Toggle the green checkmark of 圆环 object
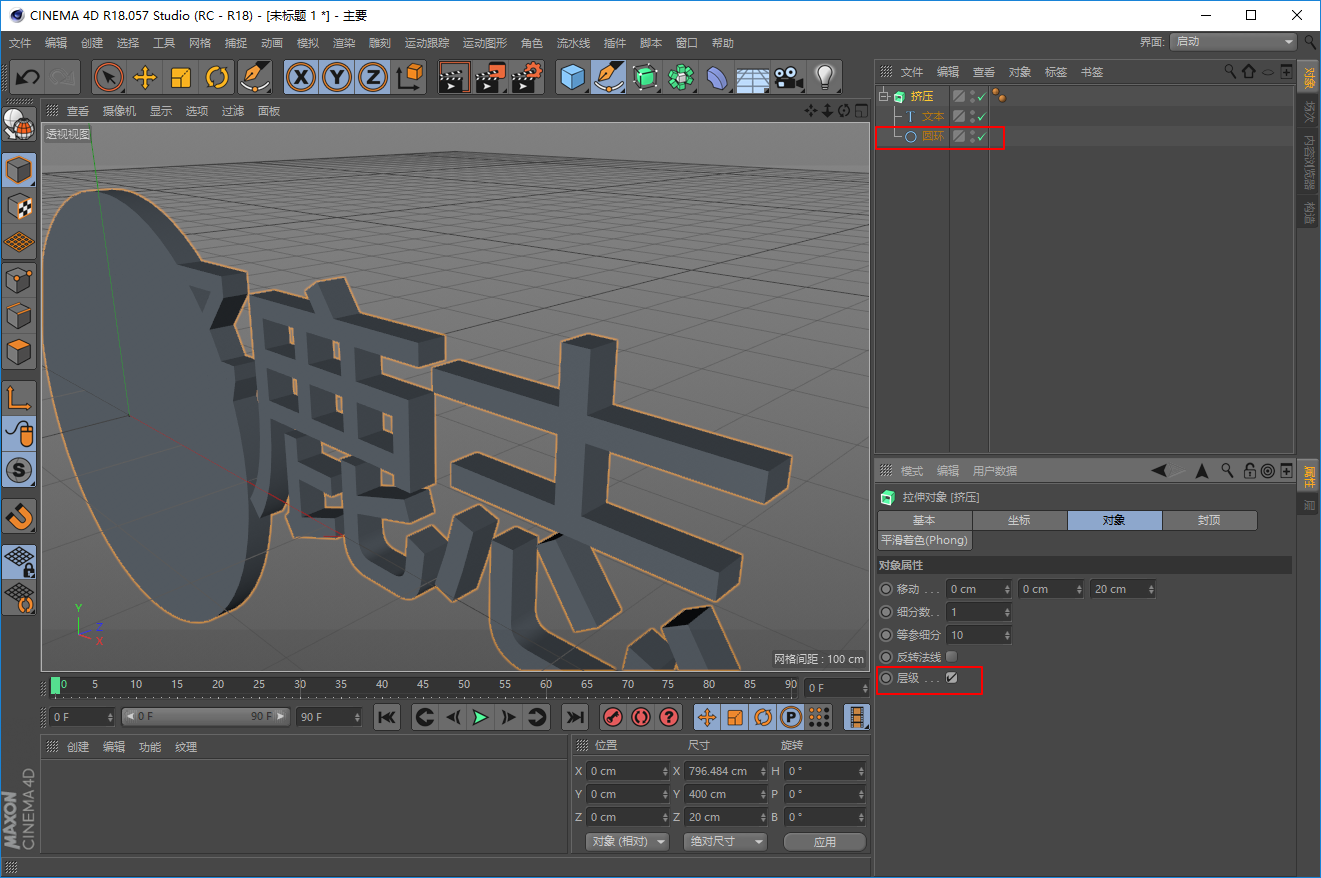The width and height of the screenshot is (1321, 878). pyautogui.click(x=982, y=136)
